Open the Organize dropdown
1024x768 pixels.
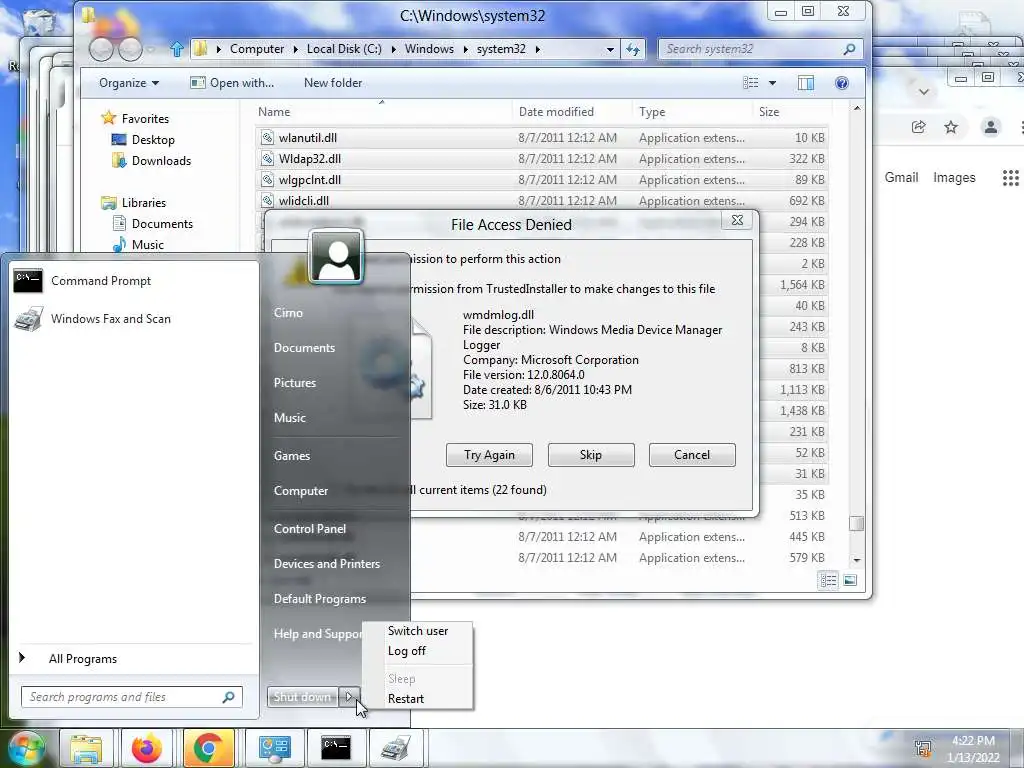[129, 83]
